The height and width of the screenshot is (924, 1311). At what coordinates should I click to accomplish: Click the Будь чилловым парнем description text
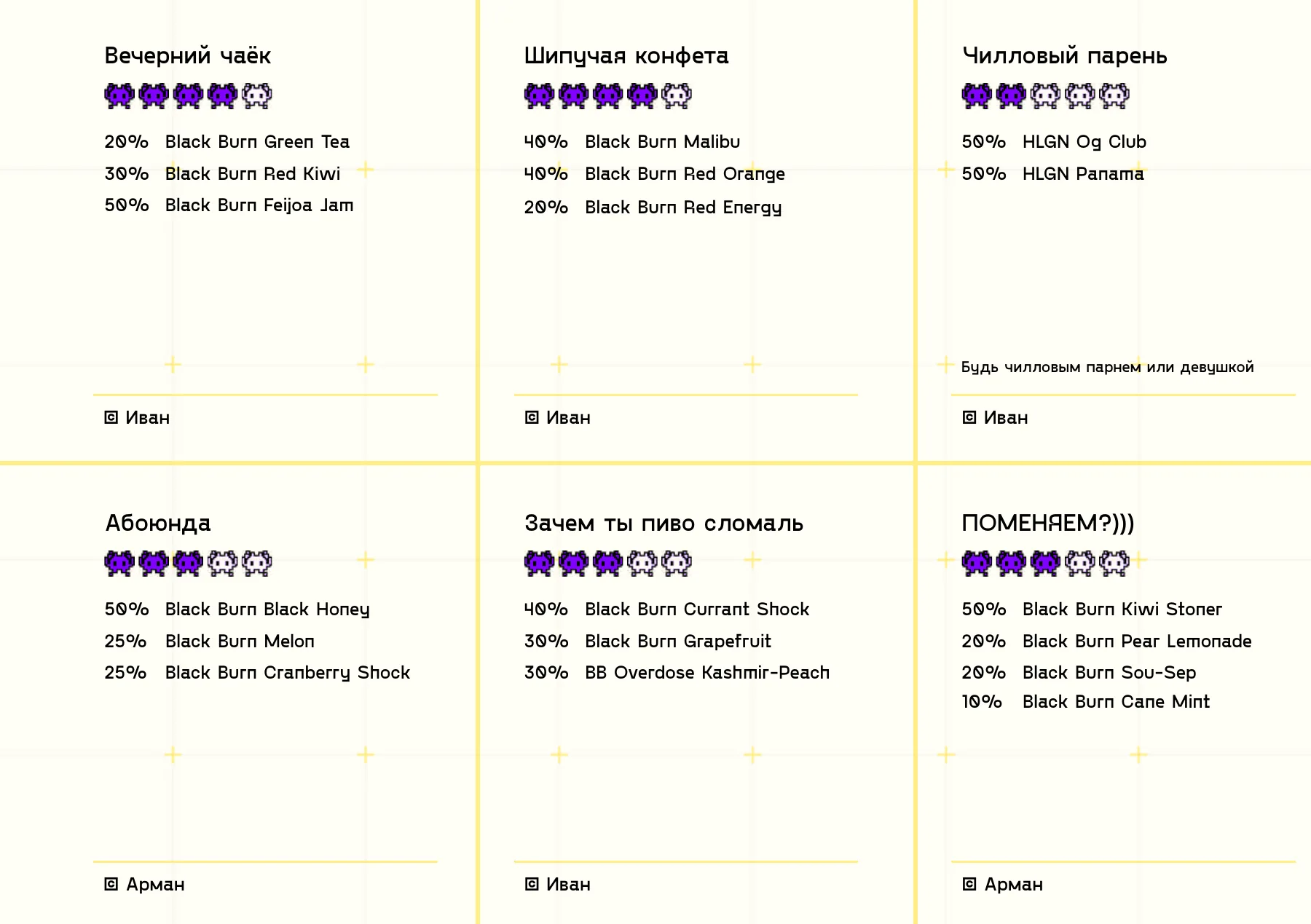pyautogui.click(x=1108, y=367)
